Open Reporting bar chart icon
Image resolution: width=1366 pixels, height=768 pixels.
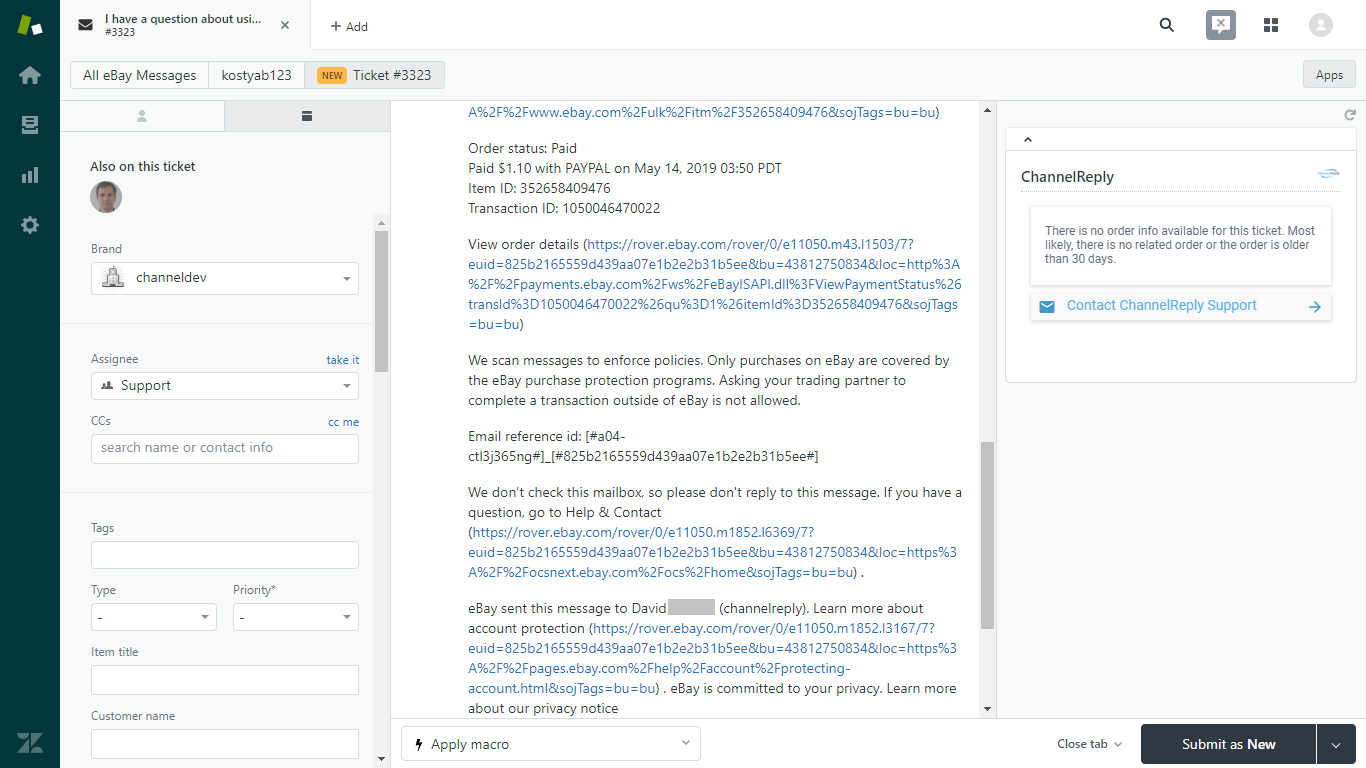tap(30, 175)
